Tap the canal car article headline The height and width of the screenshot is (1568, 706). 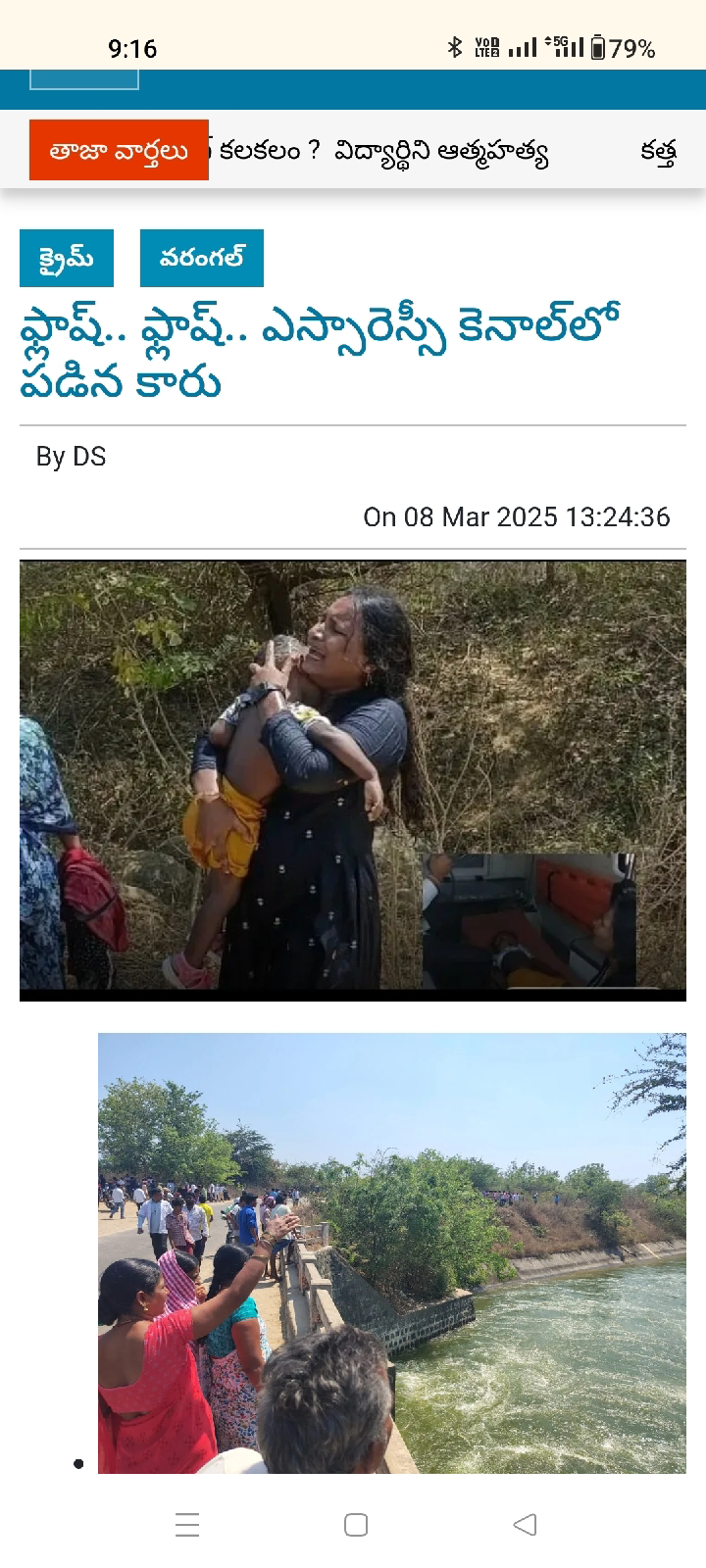coord(320,354)
